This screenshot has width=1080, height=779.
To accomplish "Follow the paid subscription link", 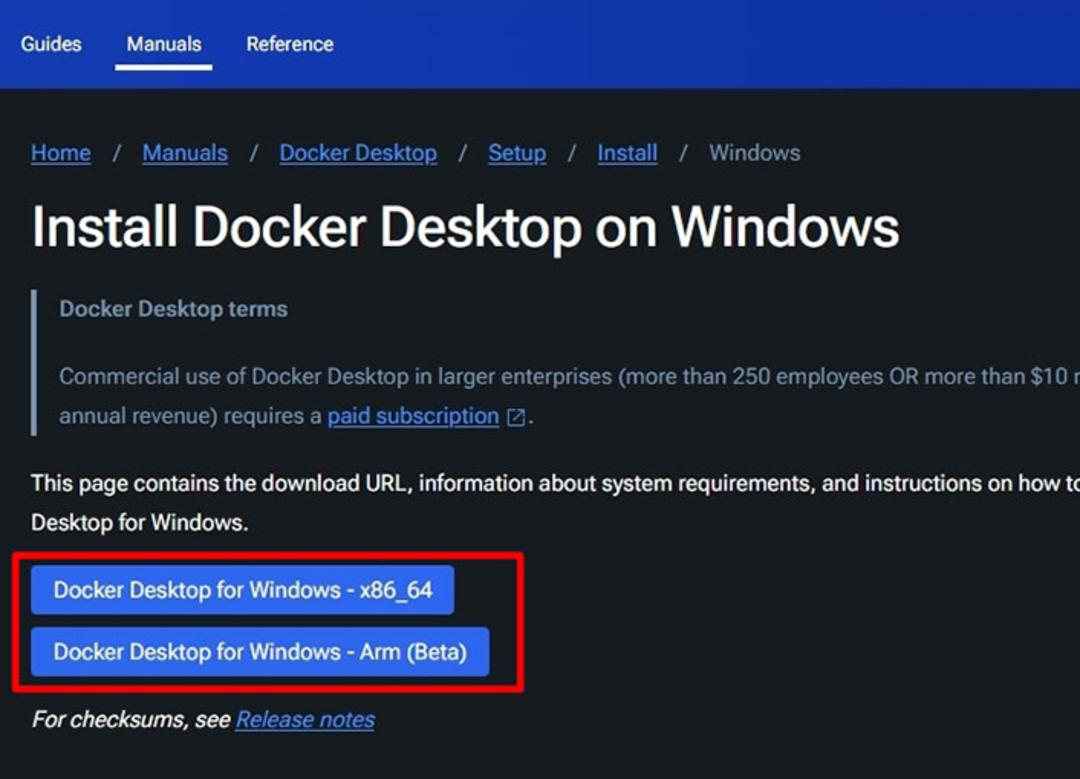I will 413,416.
